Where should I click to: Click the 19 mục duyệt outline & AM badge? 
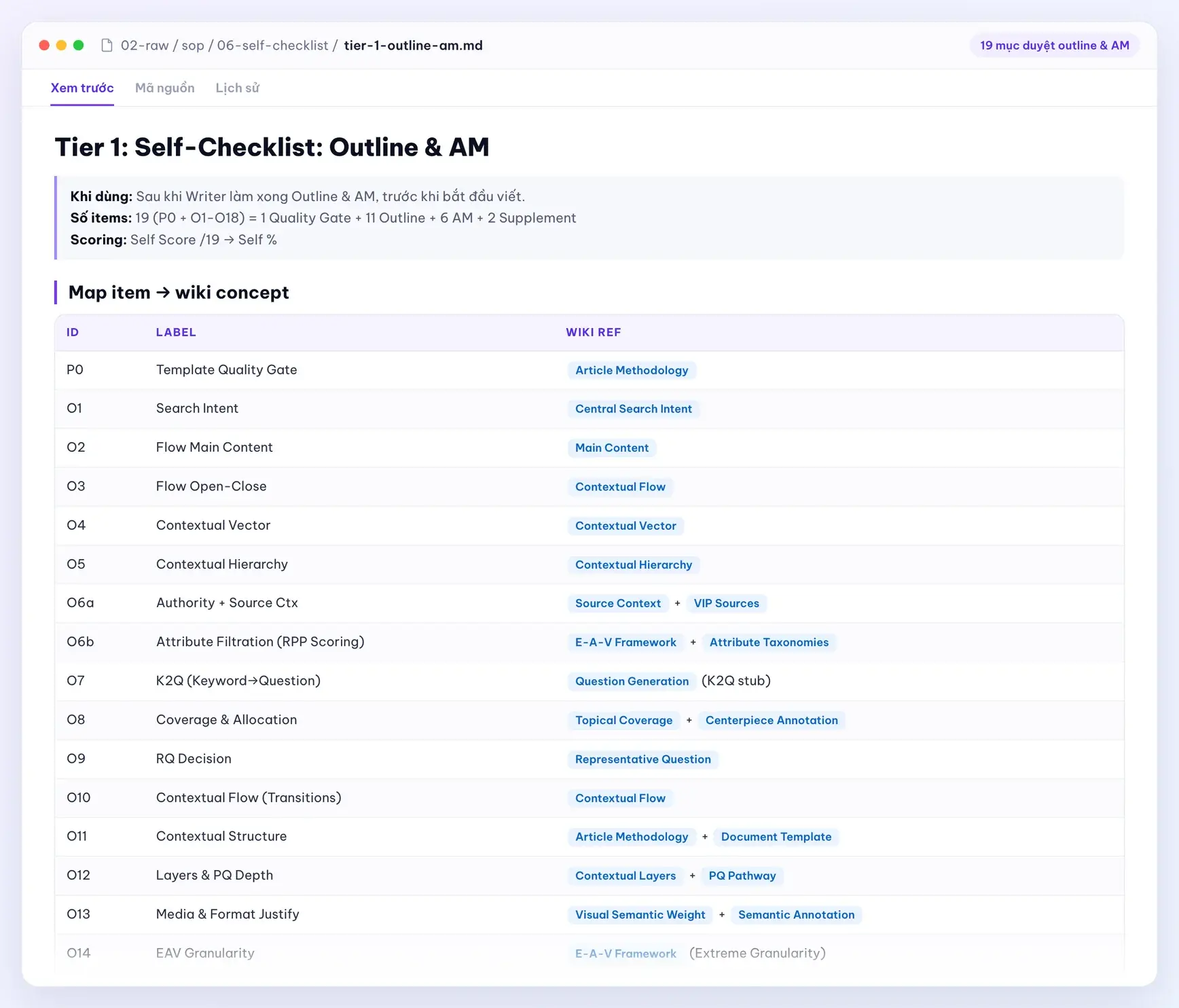click(x=1055, y=46)
